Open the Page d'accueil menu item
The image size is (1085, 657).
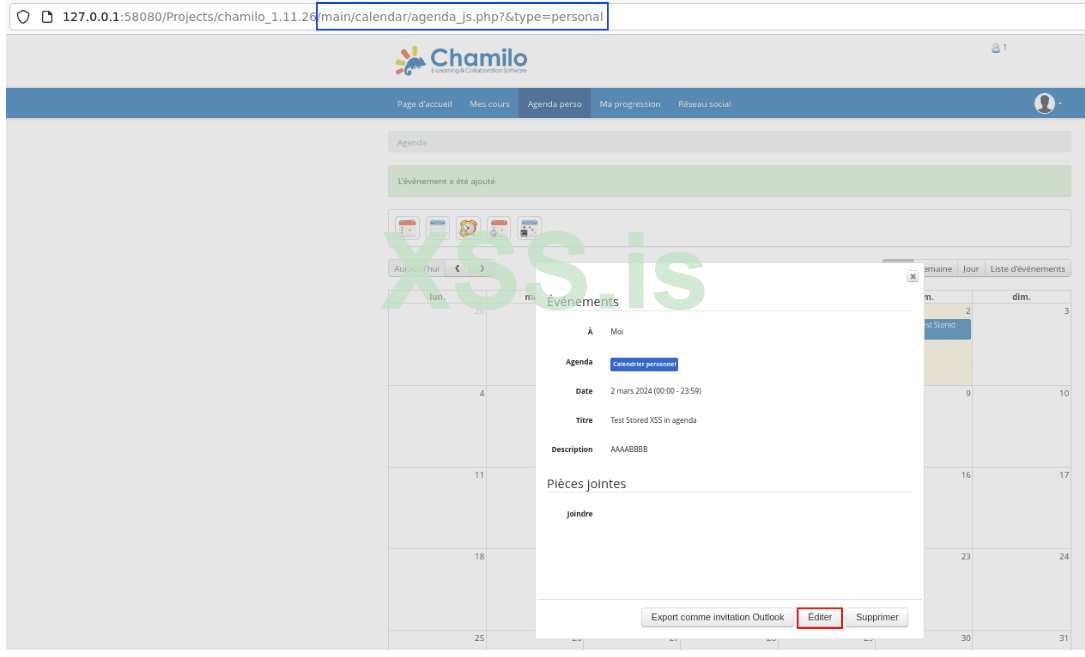click(x=424, y=104)
